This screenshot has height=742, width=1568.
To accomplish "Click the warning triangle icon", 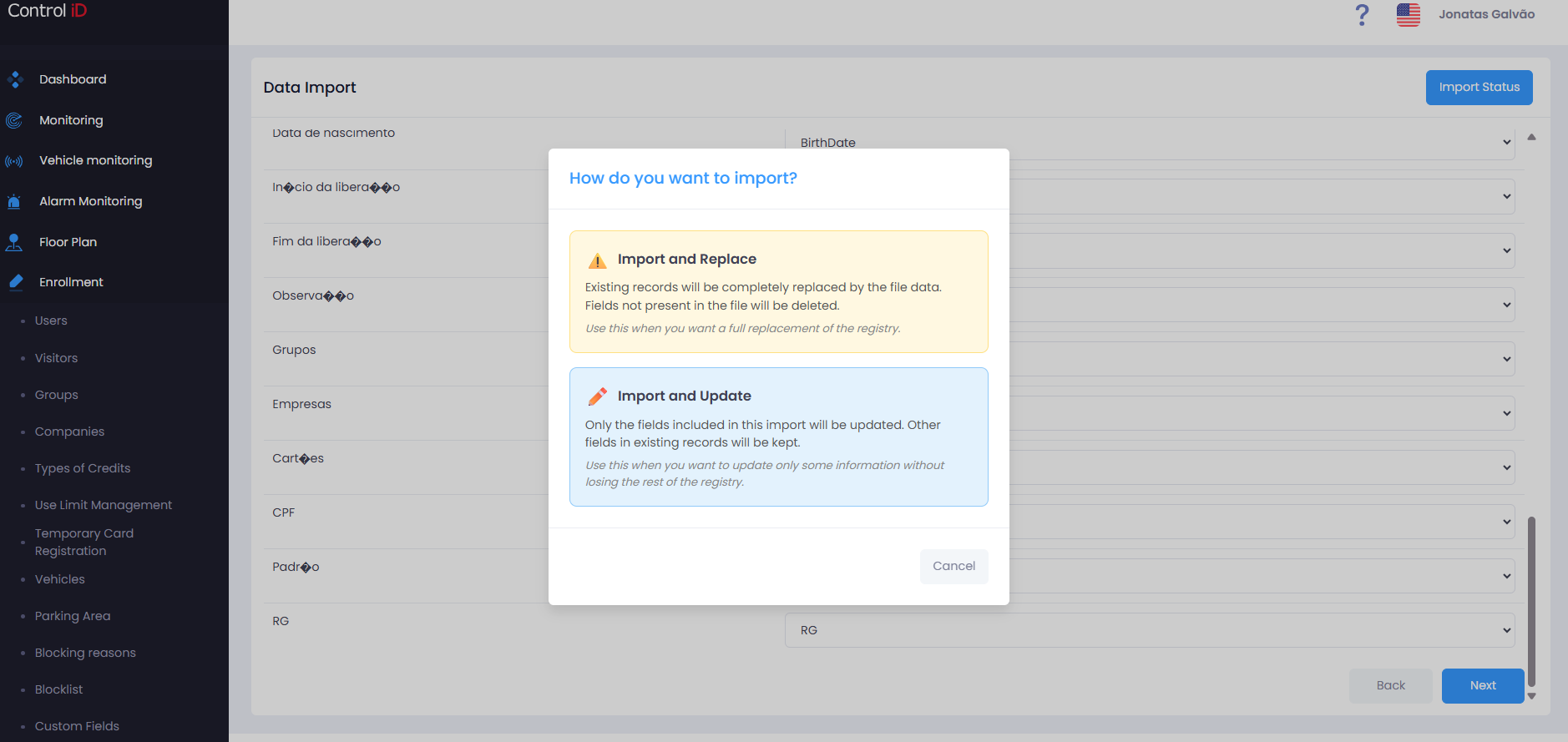I will point(597,260).
